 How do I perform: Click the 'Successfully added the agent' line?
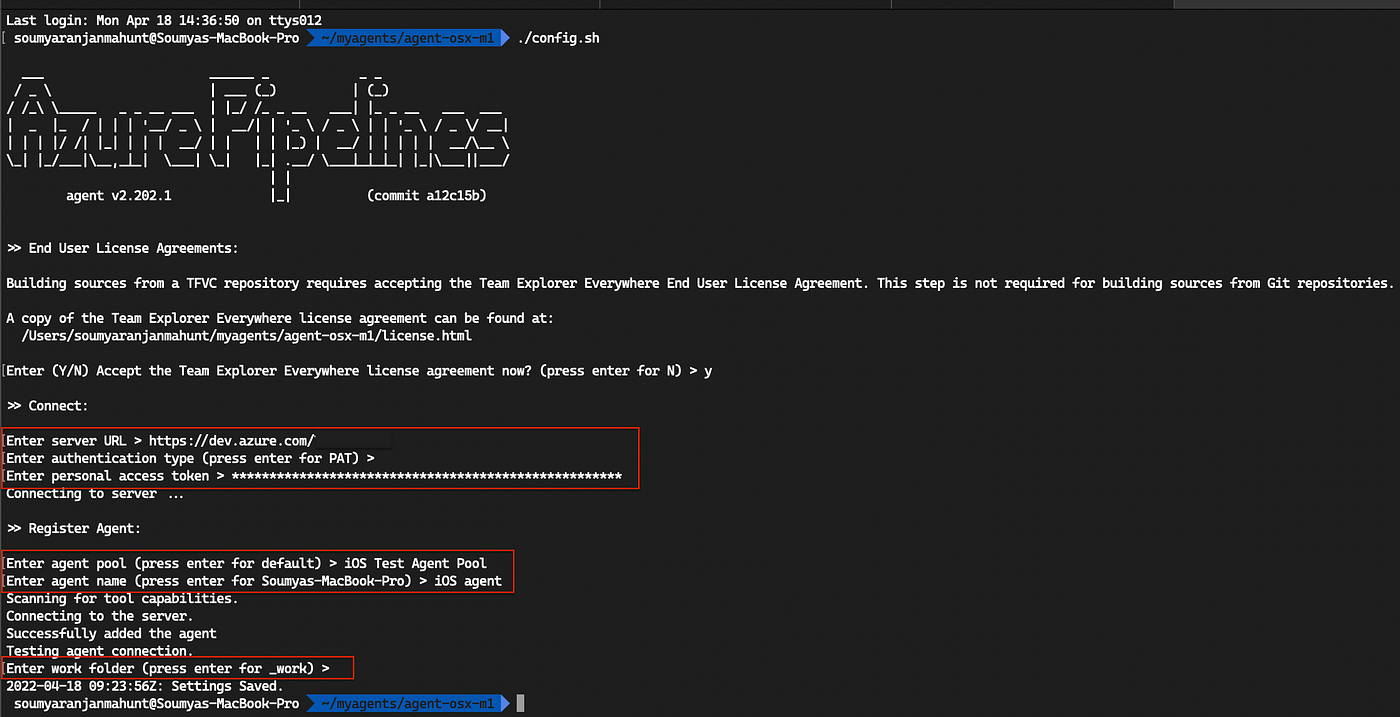[x=111, y=633]
